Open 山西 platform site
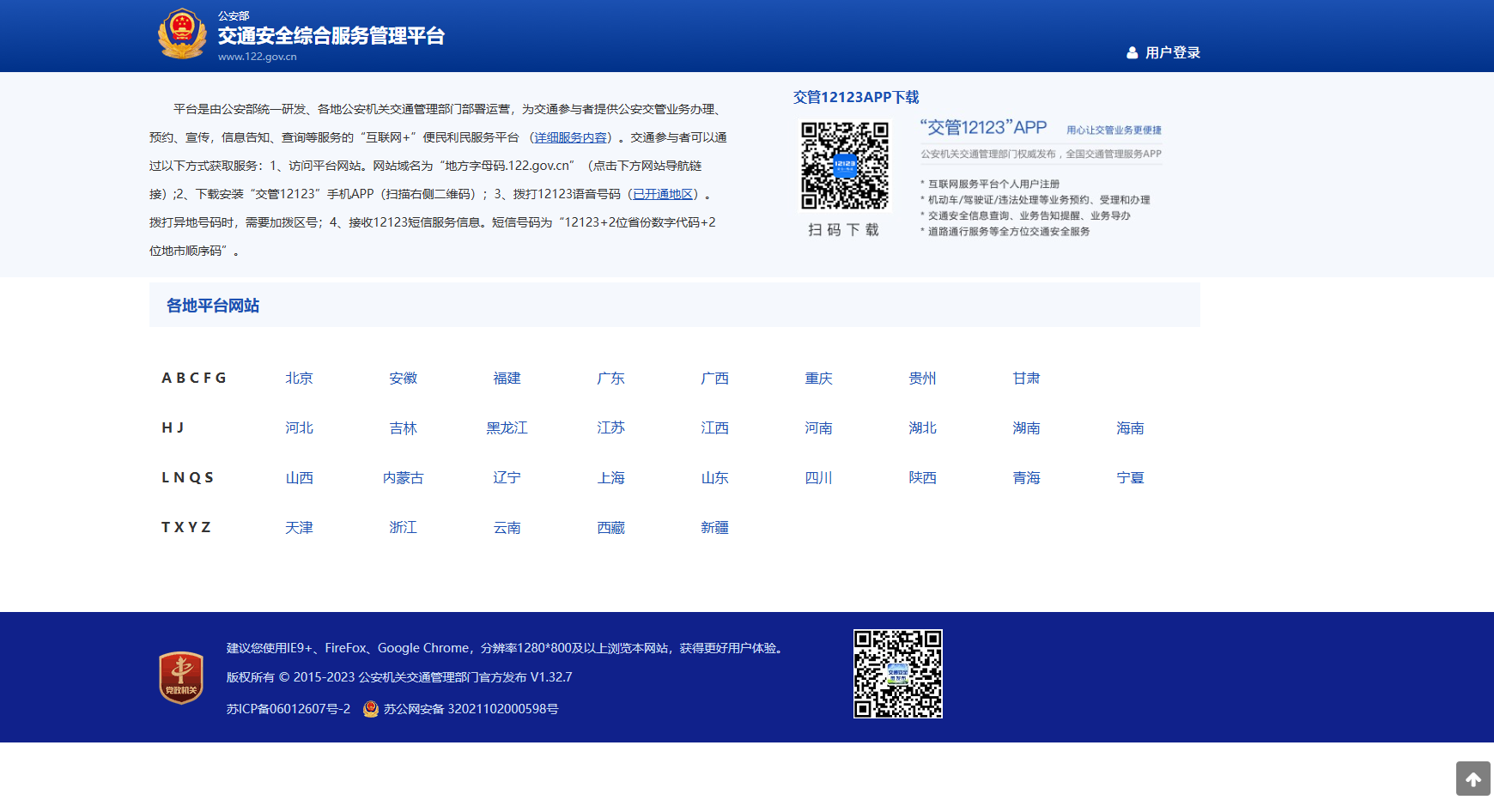Viewport: 1494px width, 812px height. (300, 478)
